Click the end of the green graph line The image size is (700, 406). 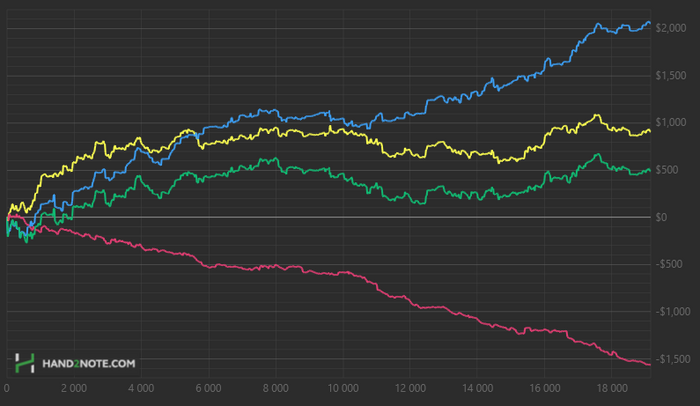point(649,170)
